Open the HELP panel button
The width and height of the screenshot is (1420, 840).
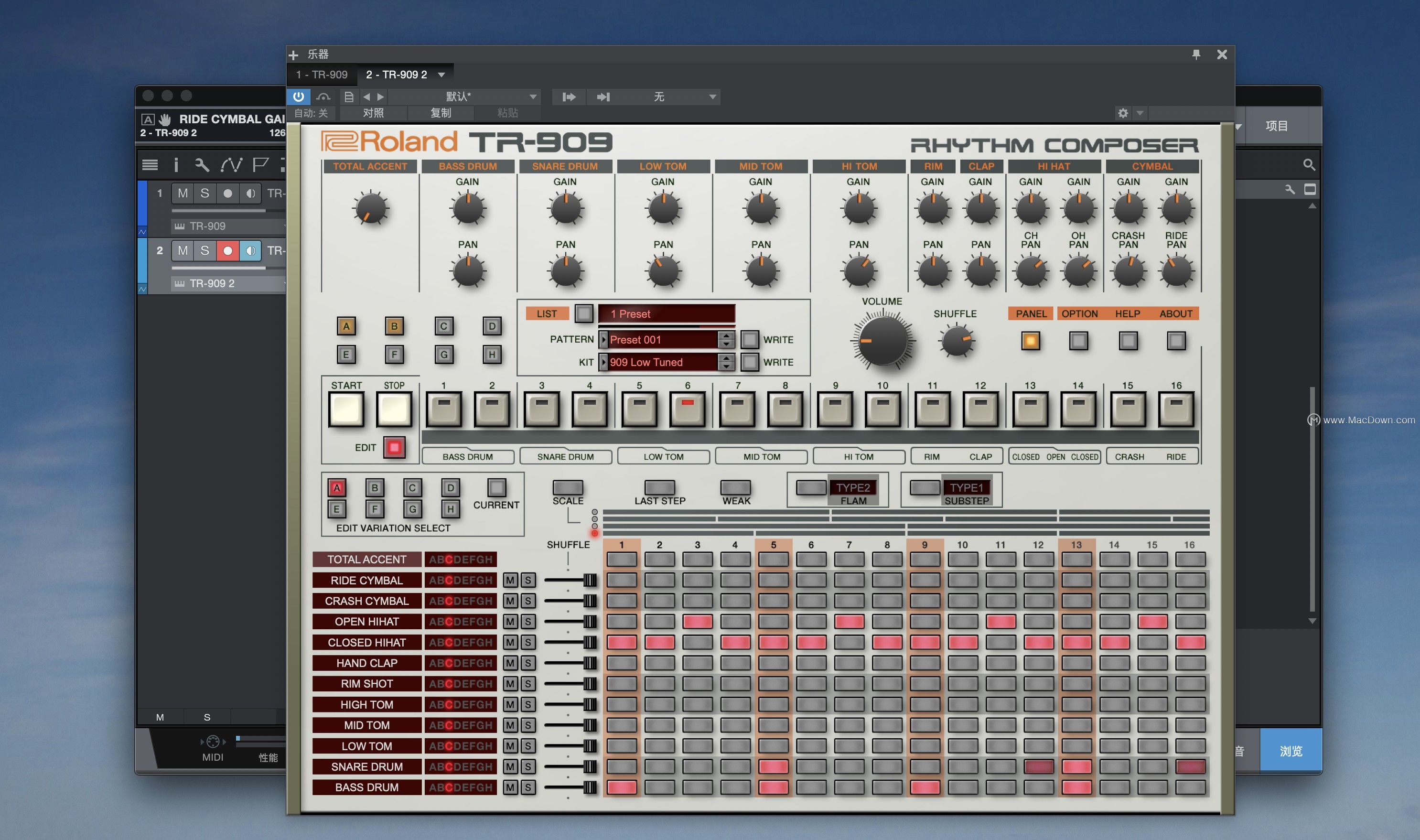click(1128, 341)
